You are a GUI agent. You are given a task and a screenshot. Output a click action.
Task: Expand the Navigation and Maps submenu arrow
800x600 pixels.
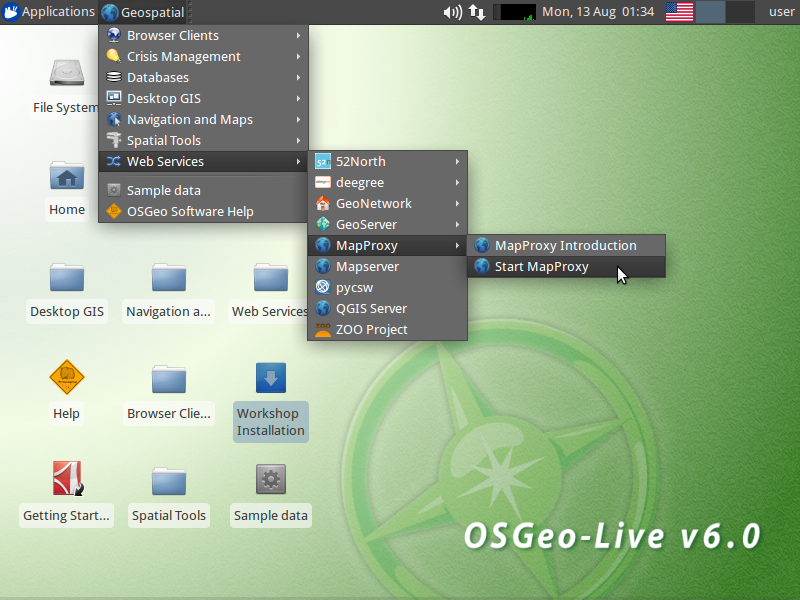click(298, 119)
